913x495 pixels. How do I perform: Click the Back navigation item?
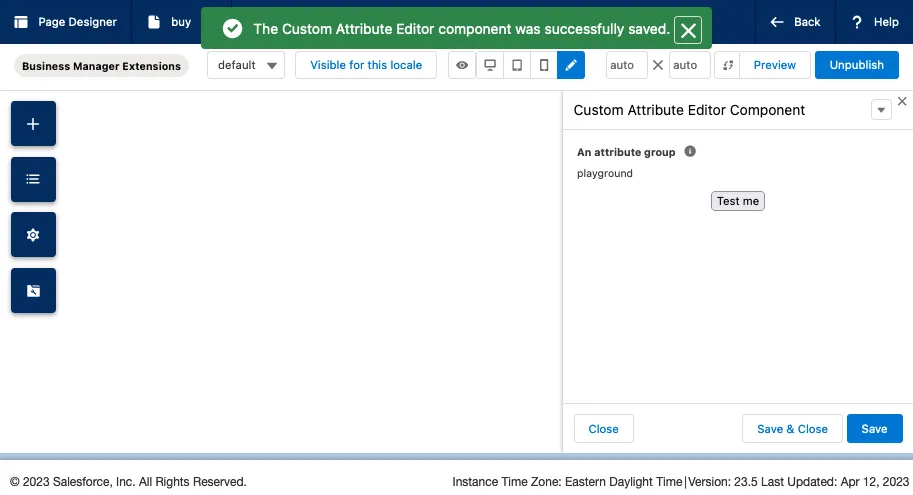tap(795, 22)
